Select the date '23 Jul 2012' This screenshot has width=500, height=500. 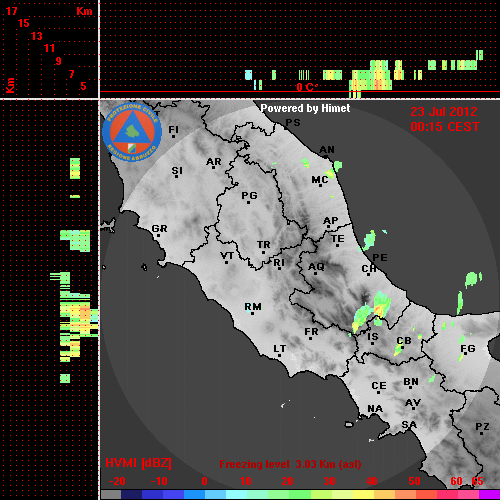[x=444, y=112]
